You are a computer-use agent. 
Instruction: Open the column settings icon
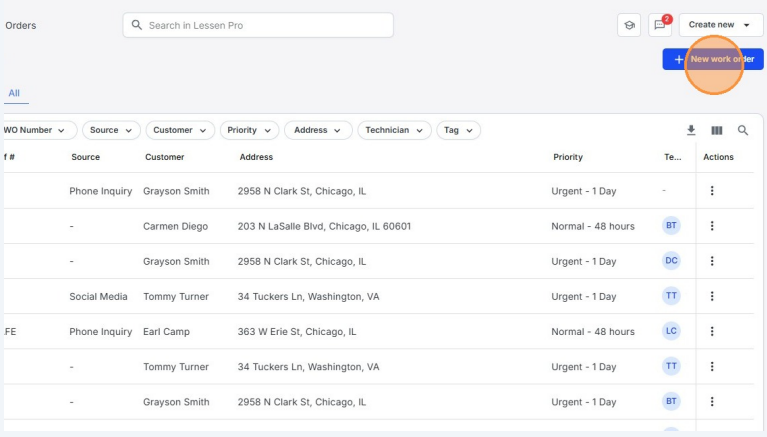716,130
